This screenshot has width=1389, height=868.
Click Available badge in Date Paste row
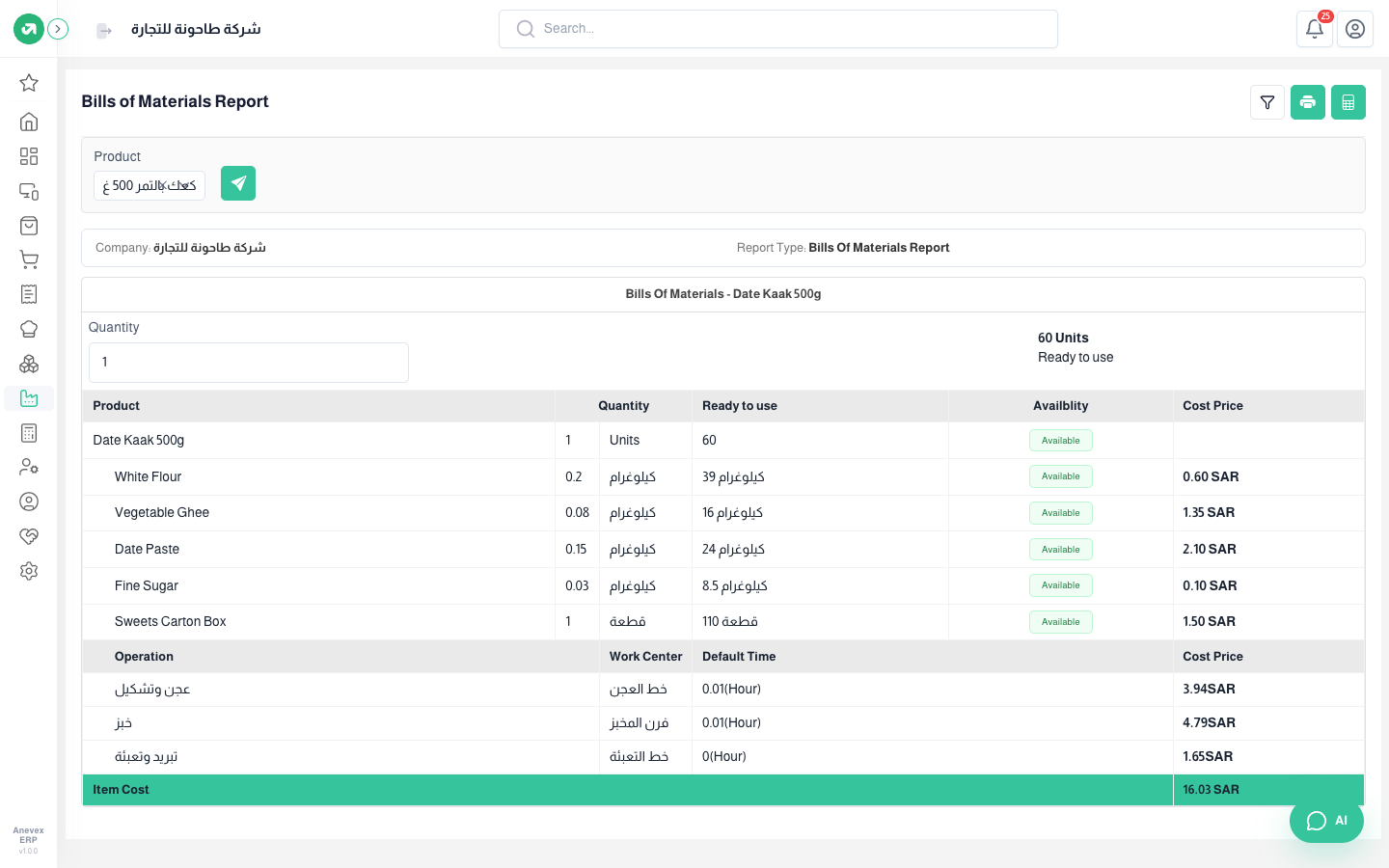[1061, 550]
